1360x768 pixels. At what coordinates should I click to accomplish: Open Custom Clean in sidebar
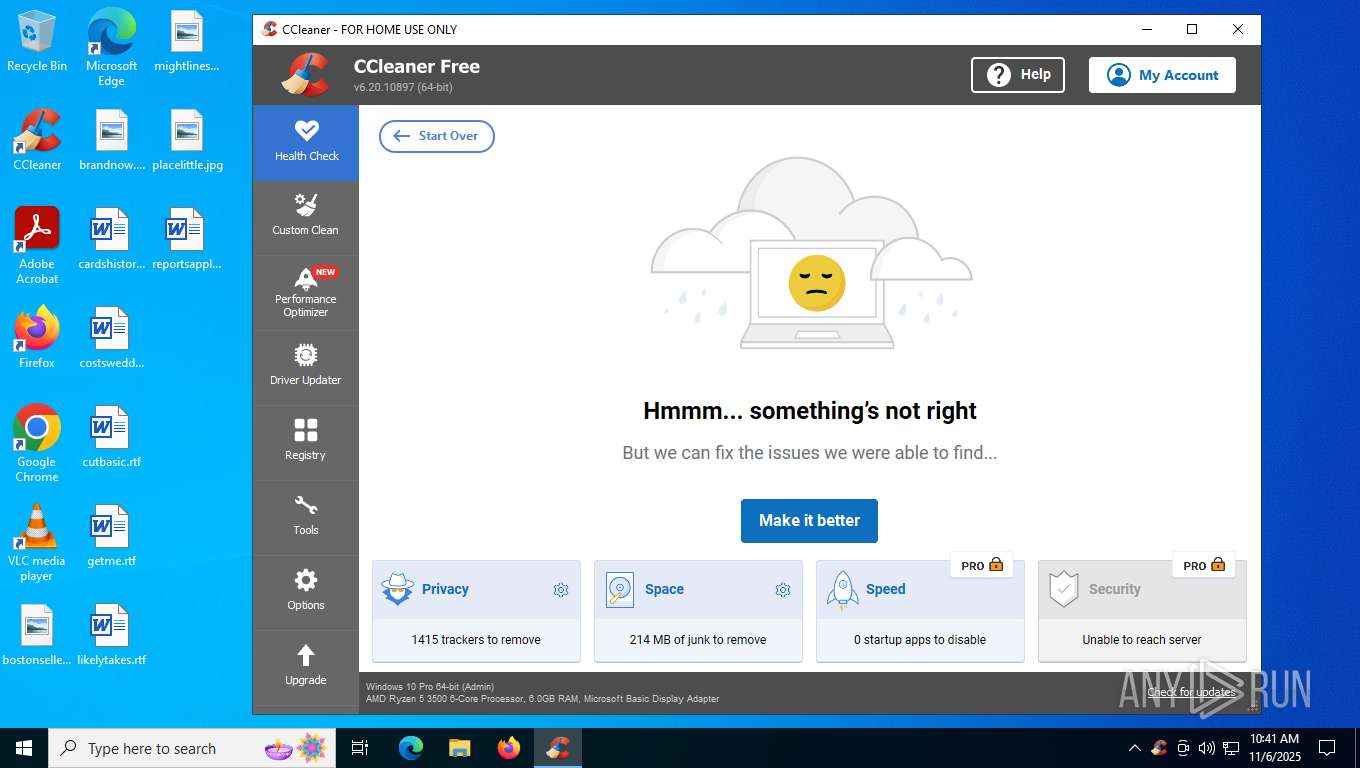coord(306,216)
